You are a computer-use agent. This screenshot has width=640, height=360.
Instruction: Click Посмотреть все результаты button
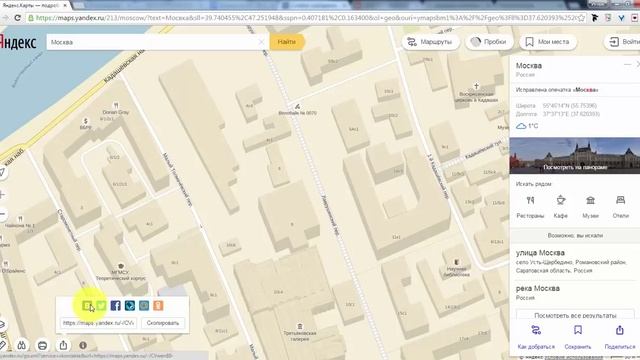pyautogui.click(x=575, y=315)
